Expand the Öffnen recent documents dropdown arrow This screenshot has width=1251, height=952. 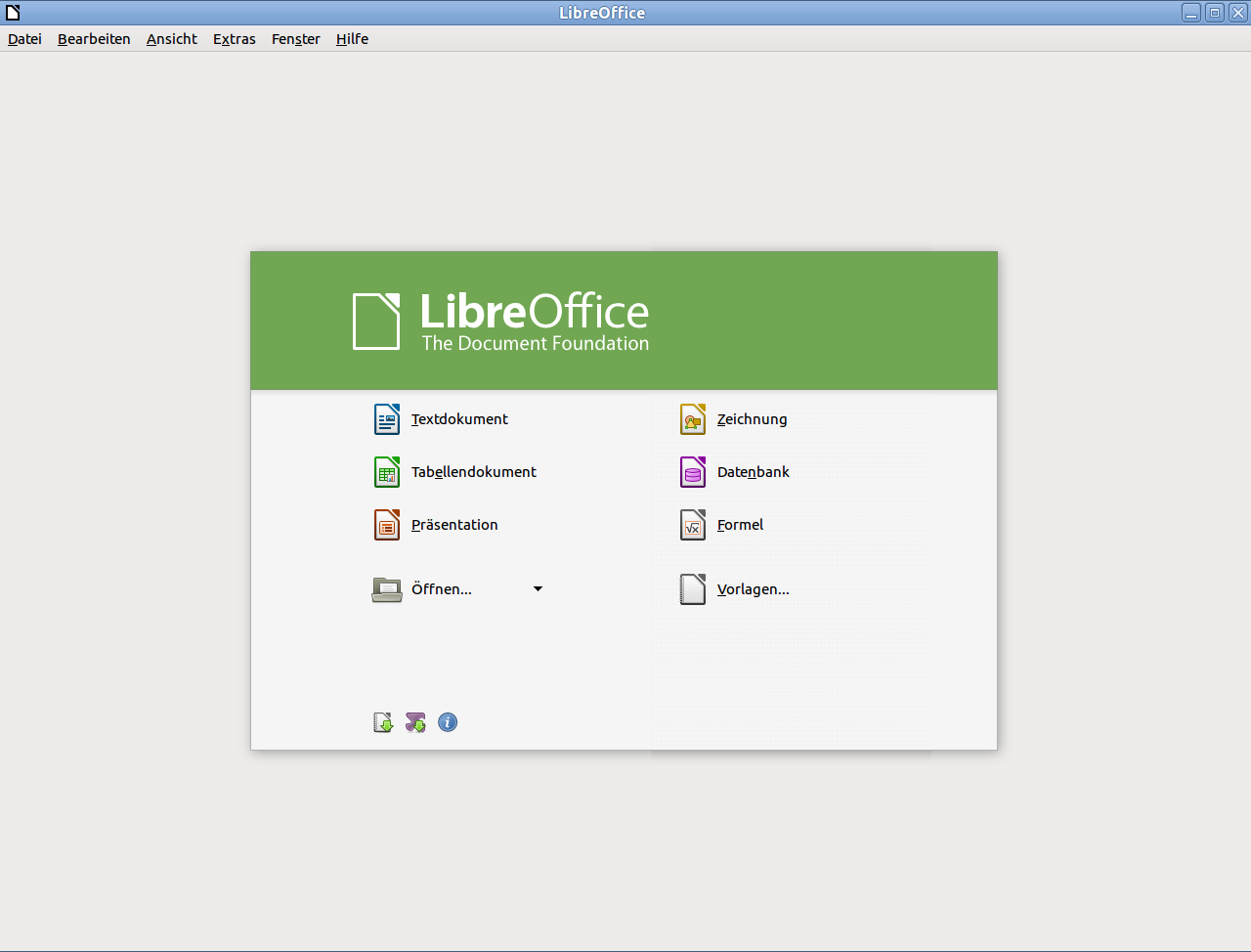coord(538,589)
